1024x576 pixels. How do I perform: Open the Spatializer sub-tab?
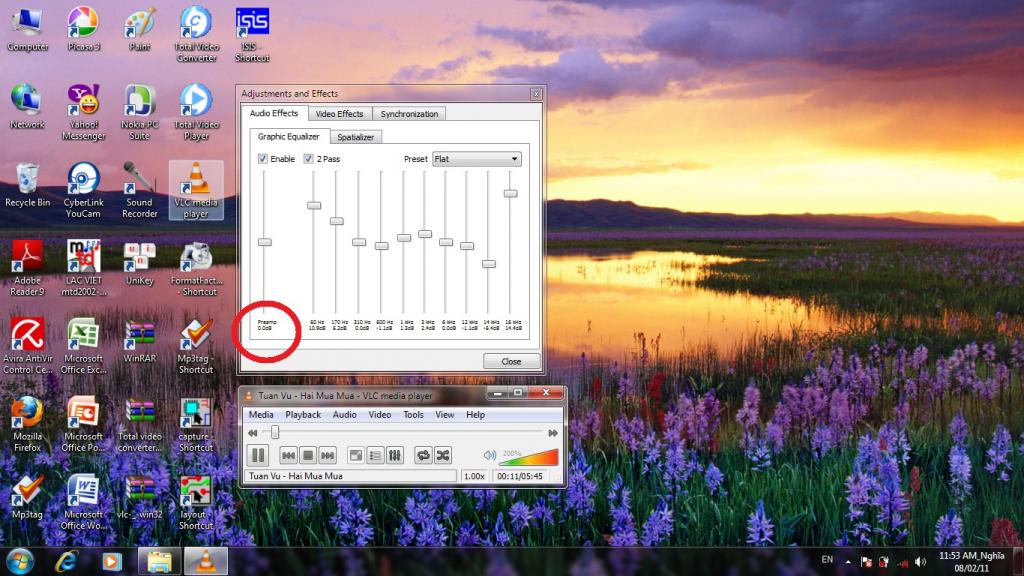[x=355, y=137]
